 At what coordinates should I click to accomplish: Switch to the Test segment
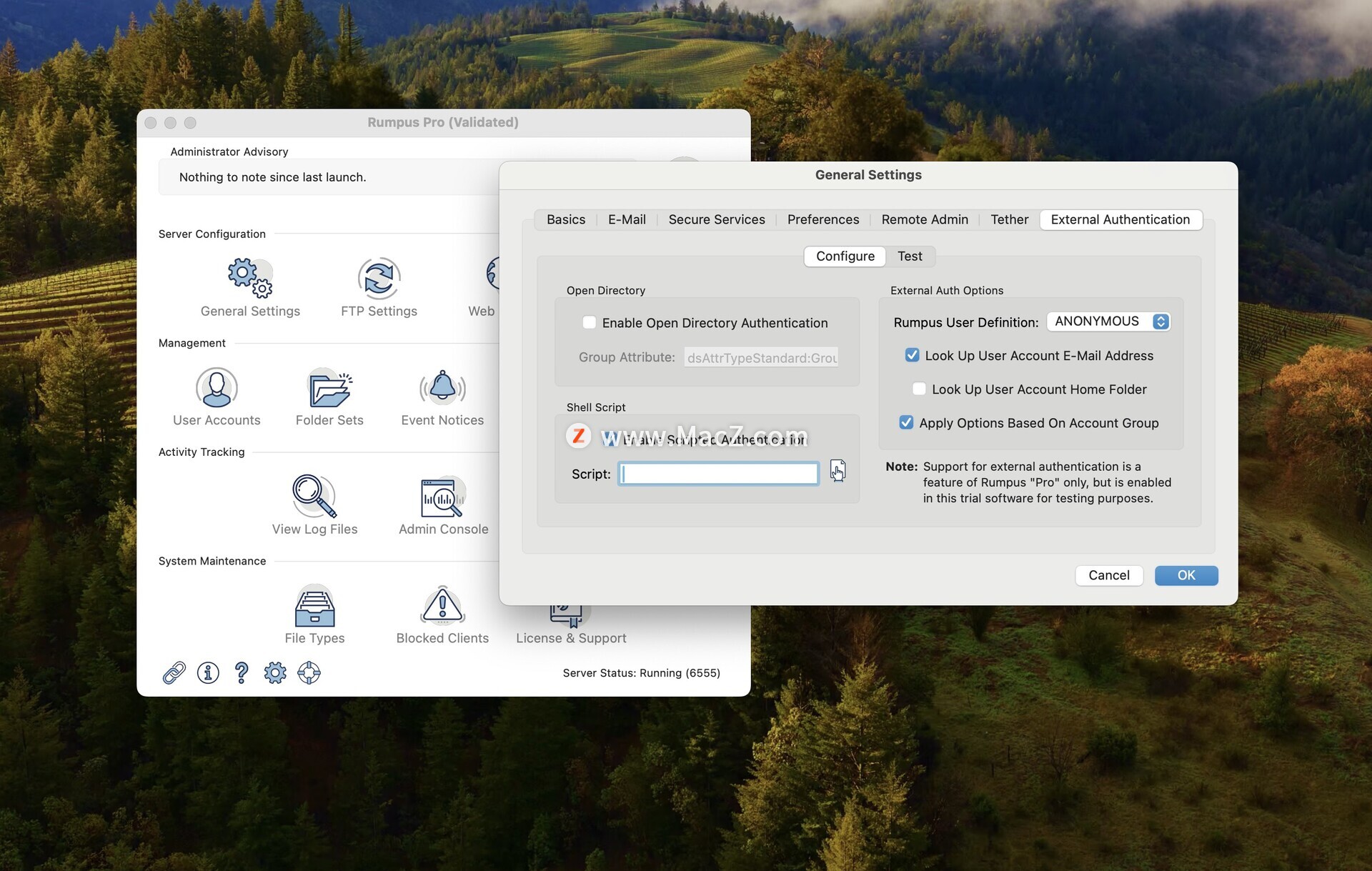point(910,256)
